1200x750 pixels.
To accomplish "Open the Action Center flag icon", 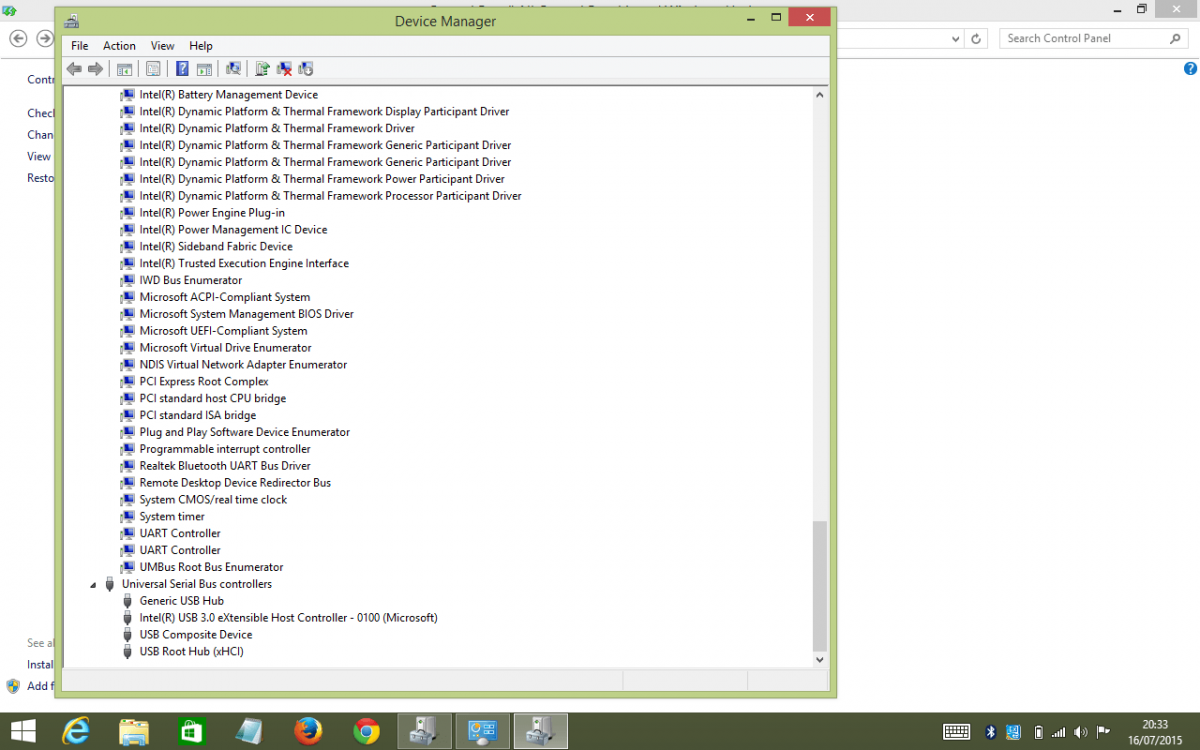I will 1104,731.
